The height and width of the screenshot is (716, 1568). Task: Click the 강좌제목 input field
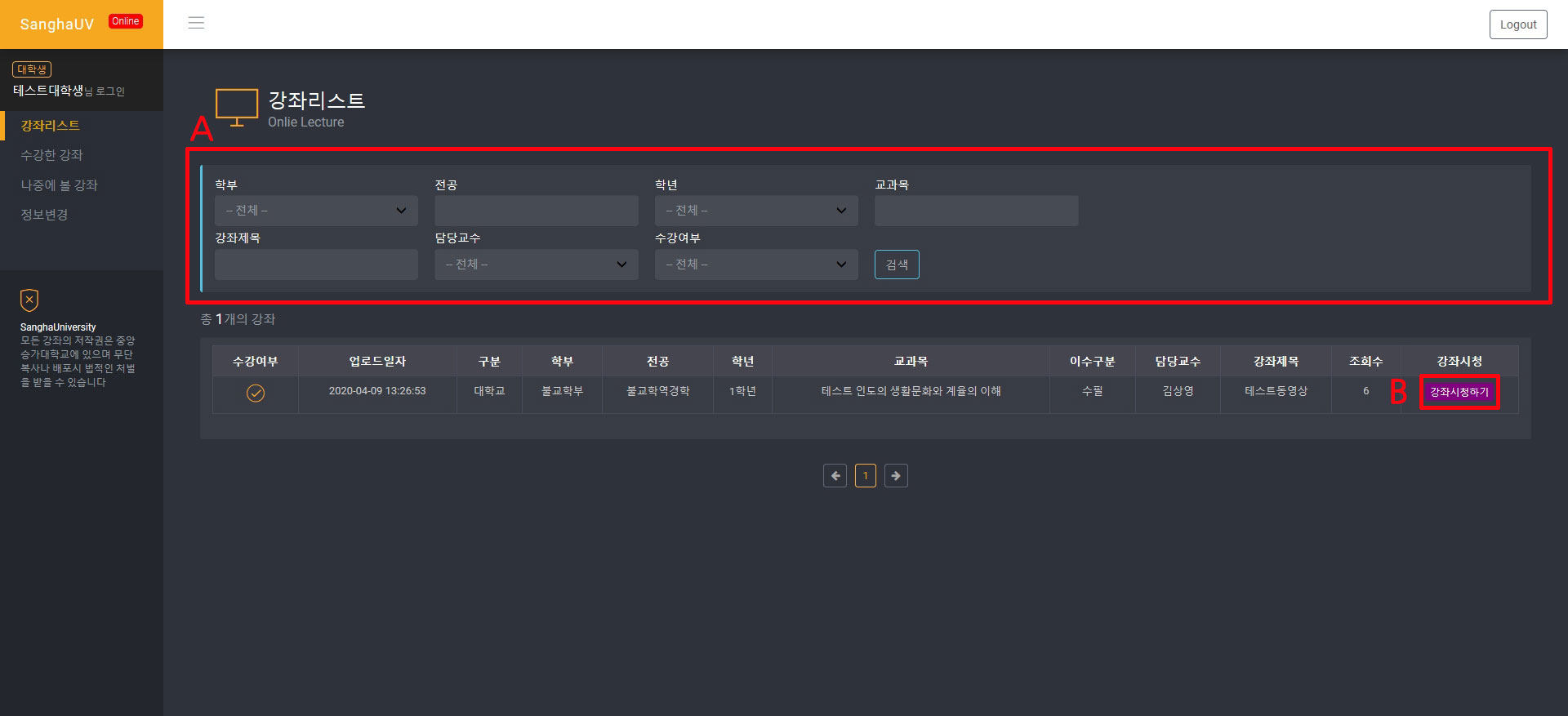click(x=316, y=265)
